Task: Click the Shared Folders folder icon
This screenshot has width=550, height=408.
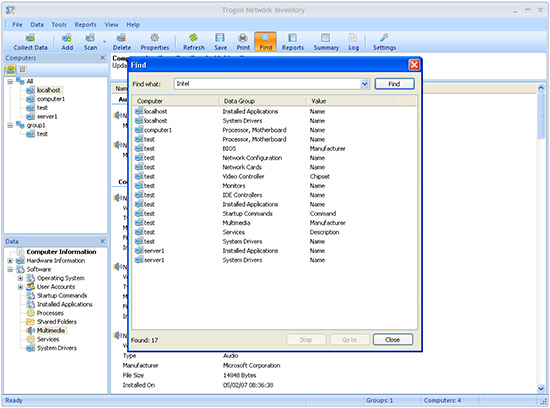Action: 31,322
